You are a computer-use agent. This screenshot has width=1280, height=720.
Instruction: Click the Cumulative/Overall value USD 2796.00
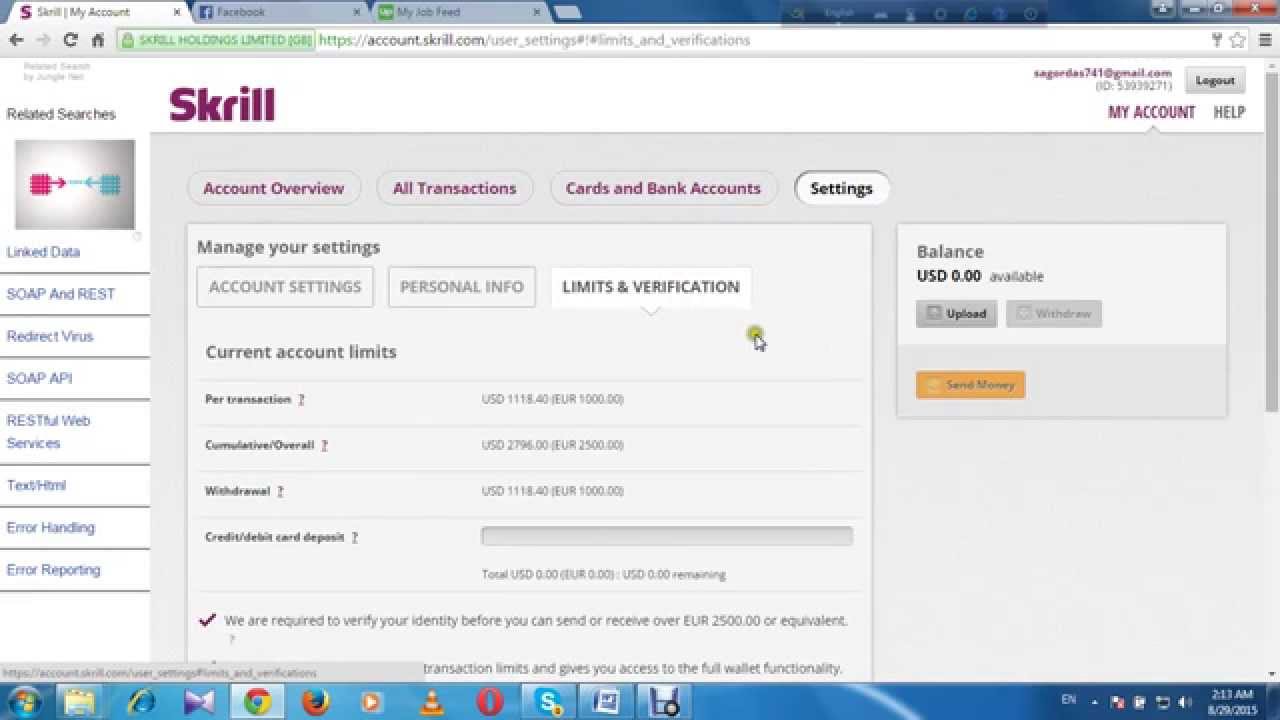click(552, 445)
